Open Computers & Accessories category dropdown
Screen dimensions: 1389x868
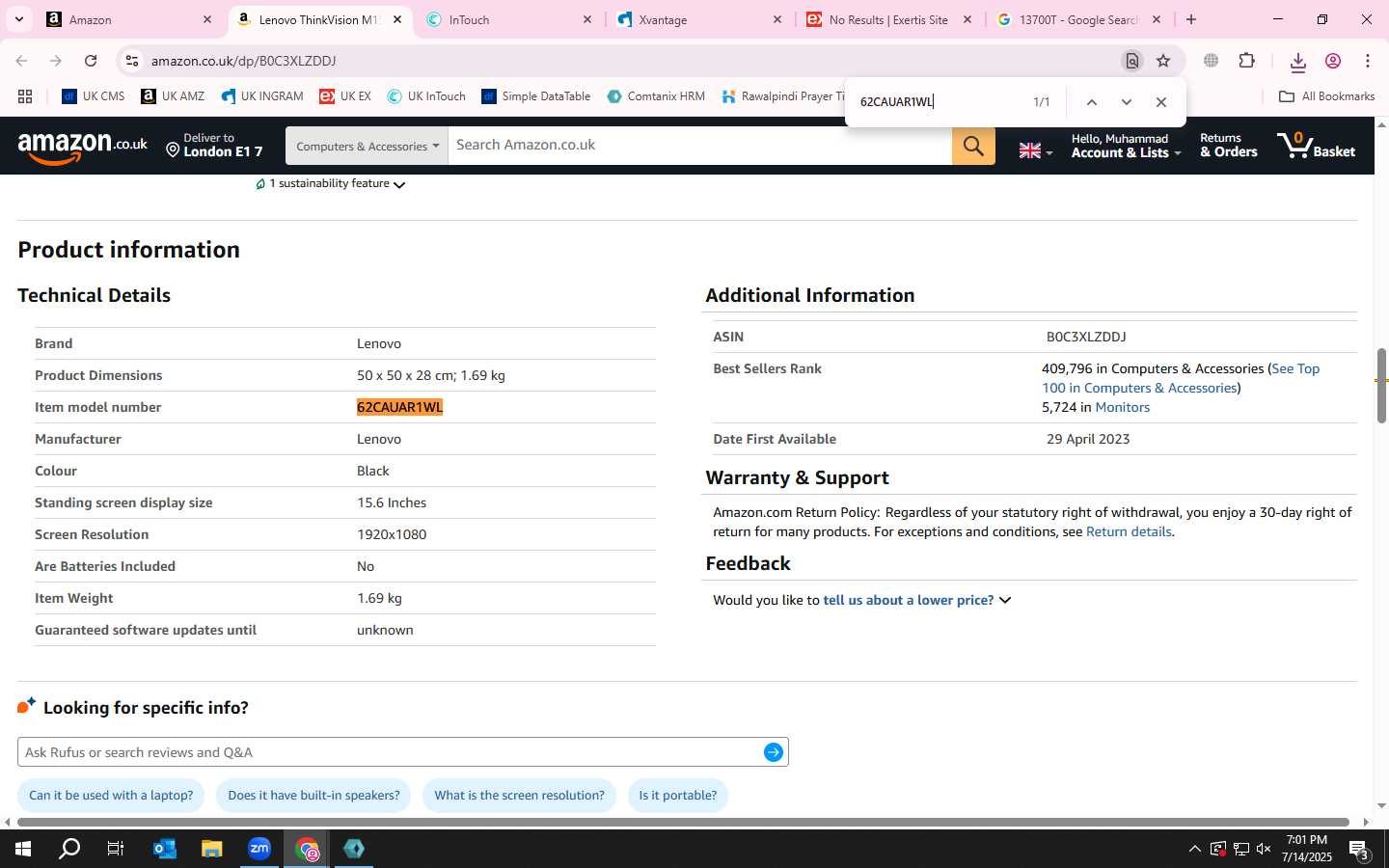coord(367,146)
